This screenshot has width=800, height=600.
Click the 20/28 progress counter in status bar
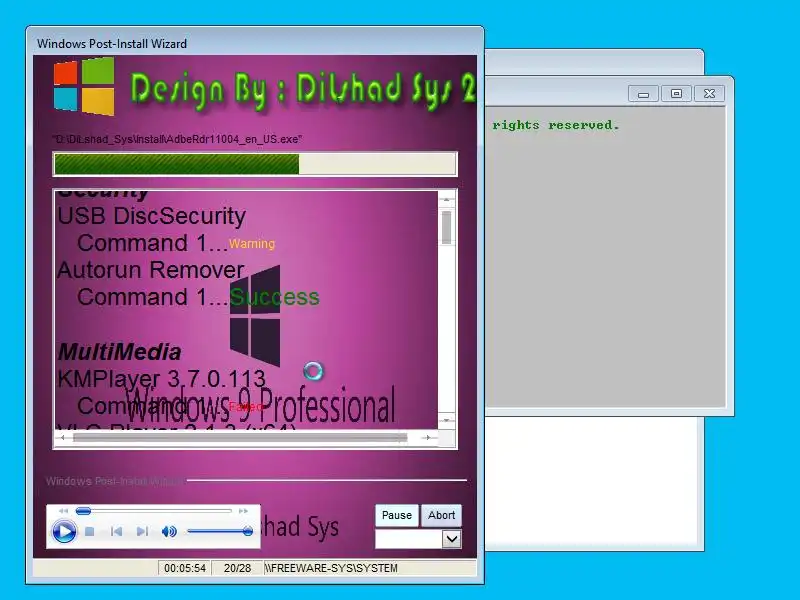click(237, 568)
